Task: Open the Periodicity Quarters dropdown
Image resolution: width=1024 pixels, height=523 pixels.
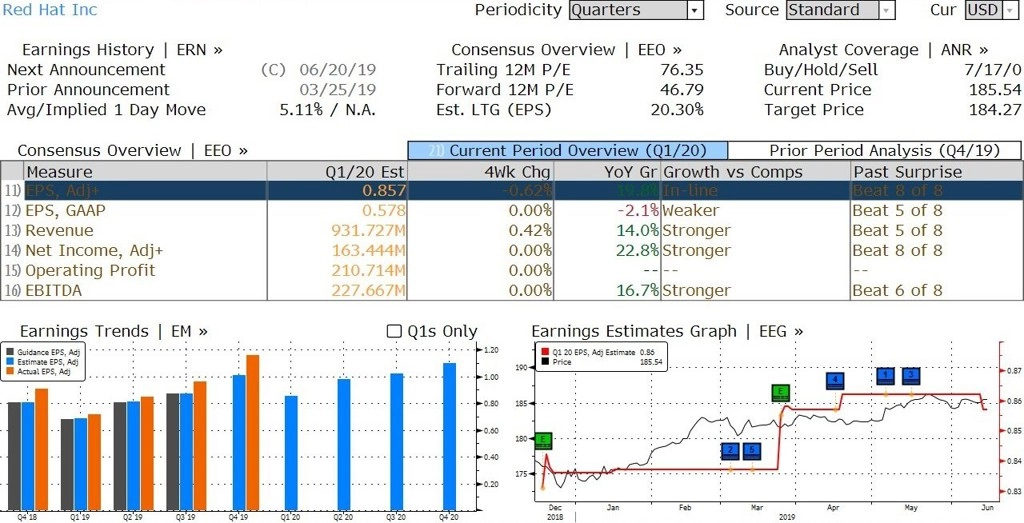Action: coord(636,10)
